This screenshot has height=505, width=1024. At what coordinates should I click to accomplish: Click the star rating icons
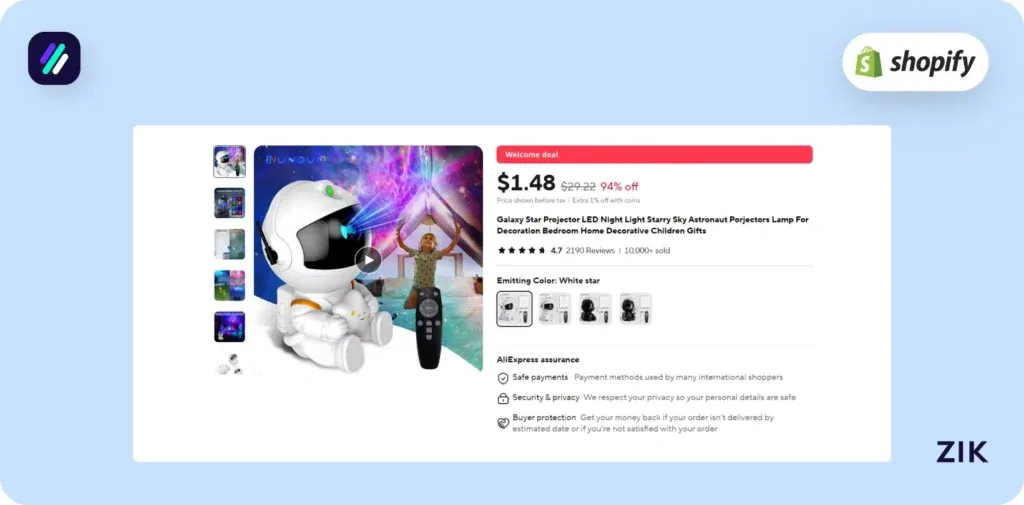click(x=521, y=250)
